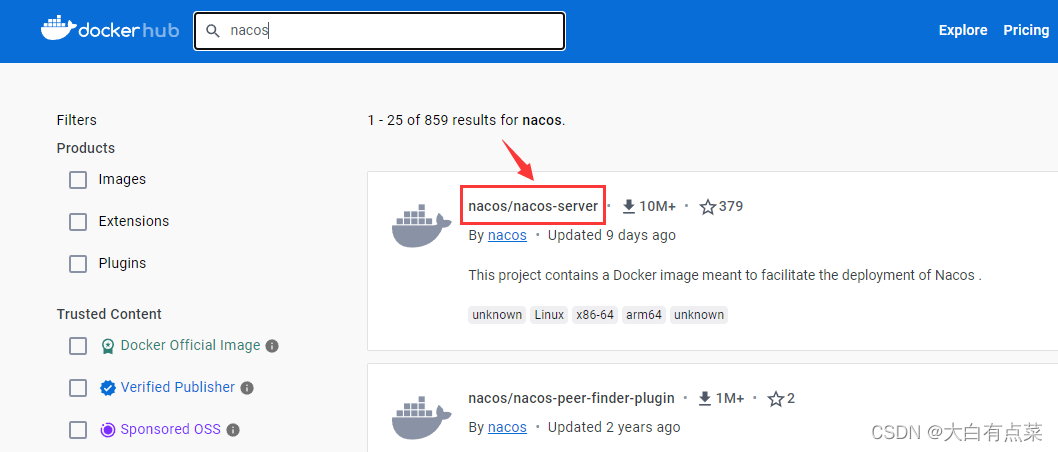
Task: Click the first unknown tag before Linux
Action: coord(497,315)
